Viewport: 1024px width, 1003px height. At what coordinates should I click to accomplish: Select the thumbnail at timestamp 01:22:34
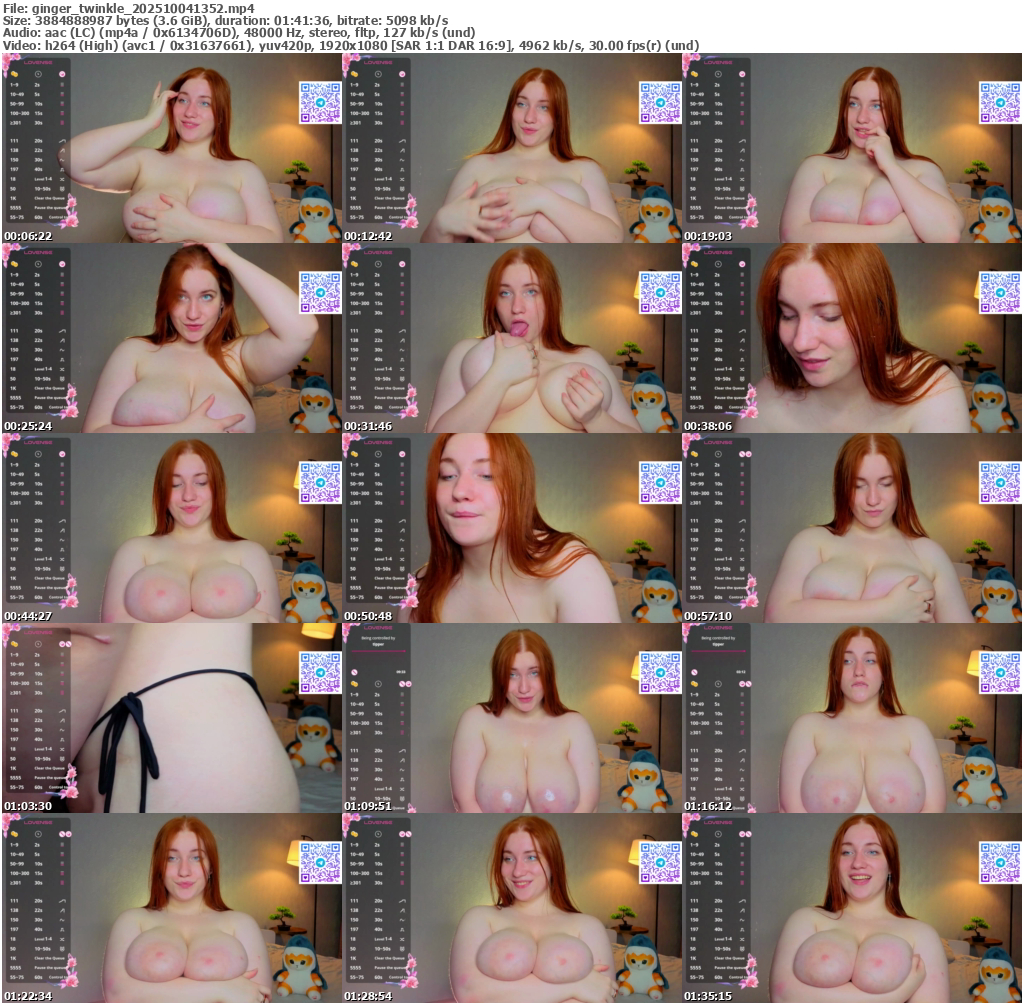[171, 908]
